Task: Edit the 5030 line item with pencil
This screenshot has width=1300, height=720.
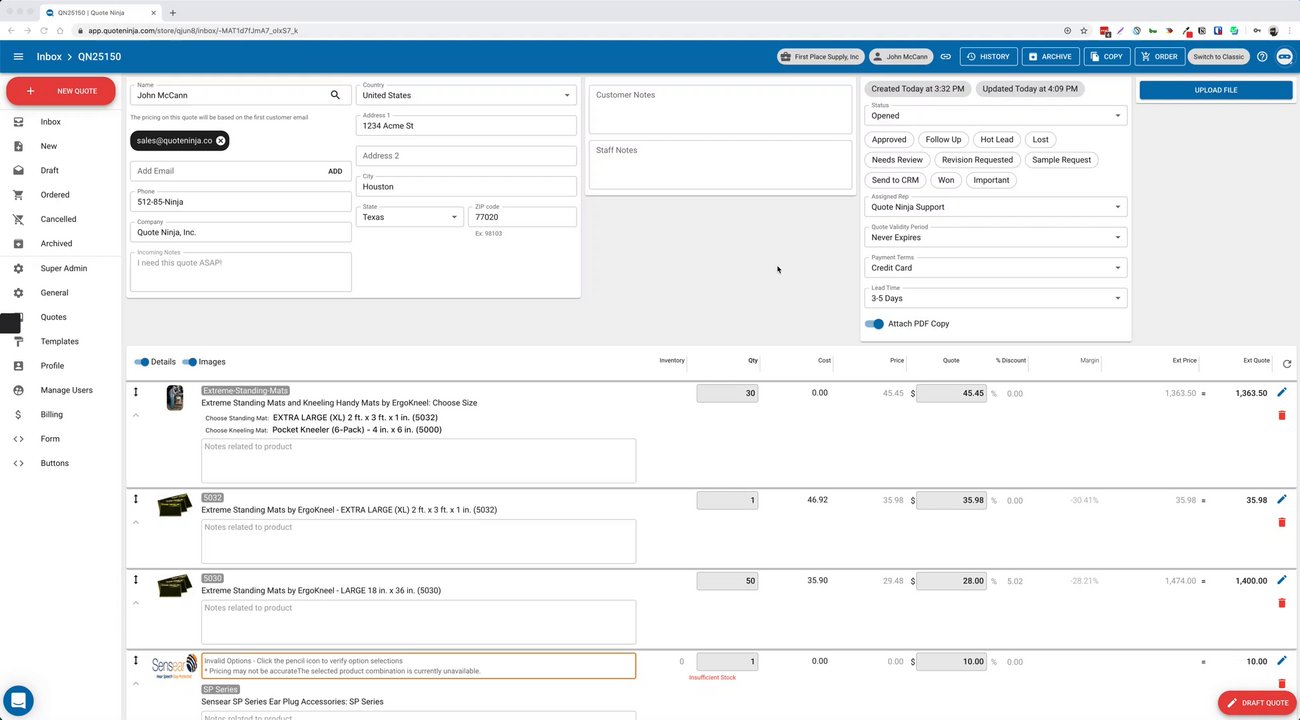Action: pyautogui.click(x=1282, y=580)
